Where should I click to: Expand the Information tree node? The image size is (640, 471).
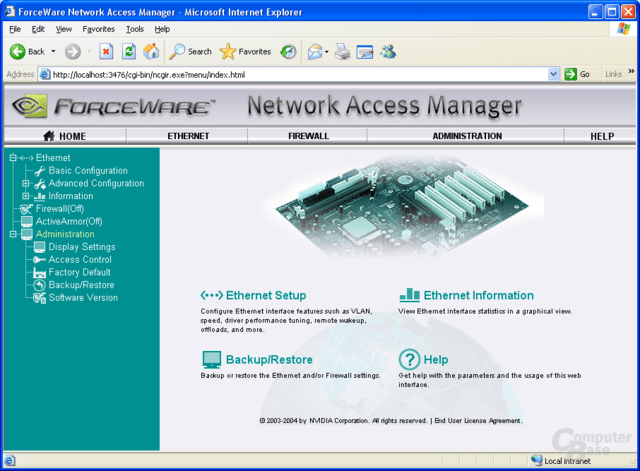(x=26, y=196)
